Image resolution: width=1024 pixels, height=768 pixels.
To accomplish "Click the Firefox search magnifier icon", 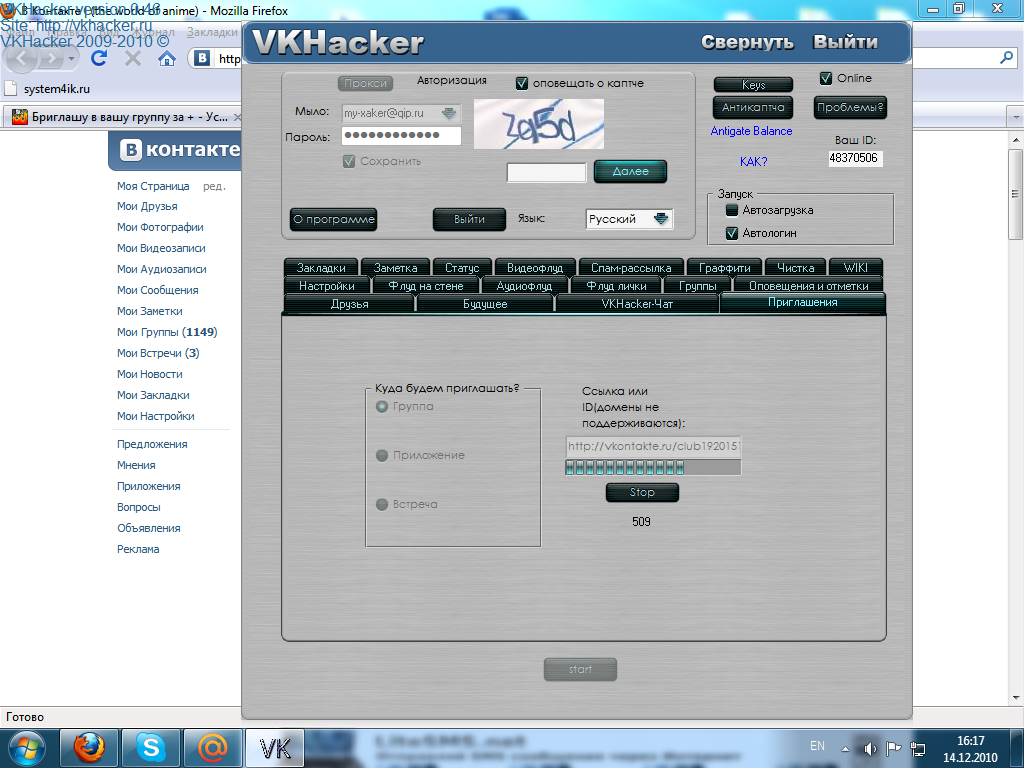I will point(1006,58).
